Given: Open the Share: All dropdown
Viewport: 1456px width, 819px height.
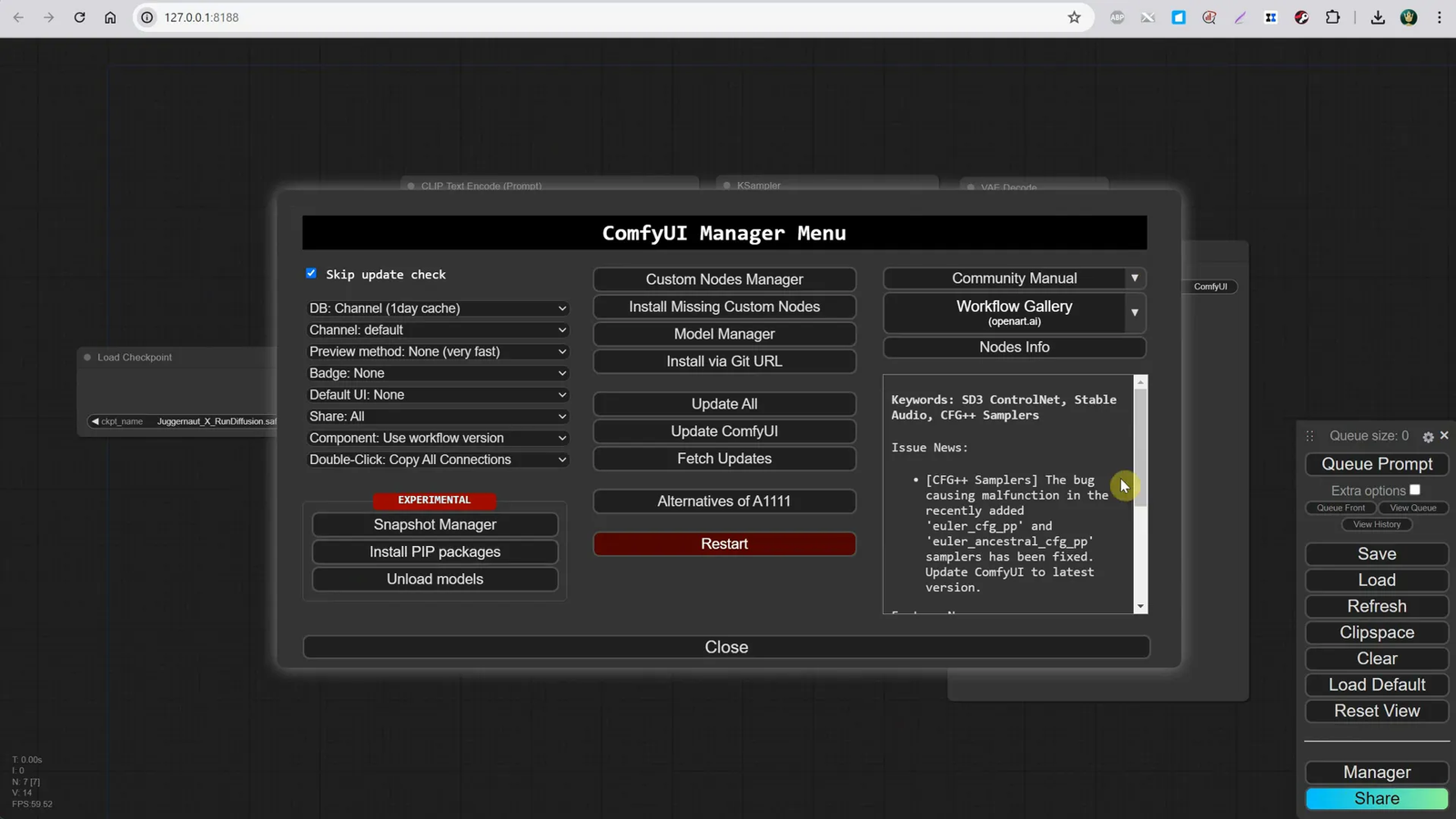Looking at the screenshot, I should [x=438, y=417].
